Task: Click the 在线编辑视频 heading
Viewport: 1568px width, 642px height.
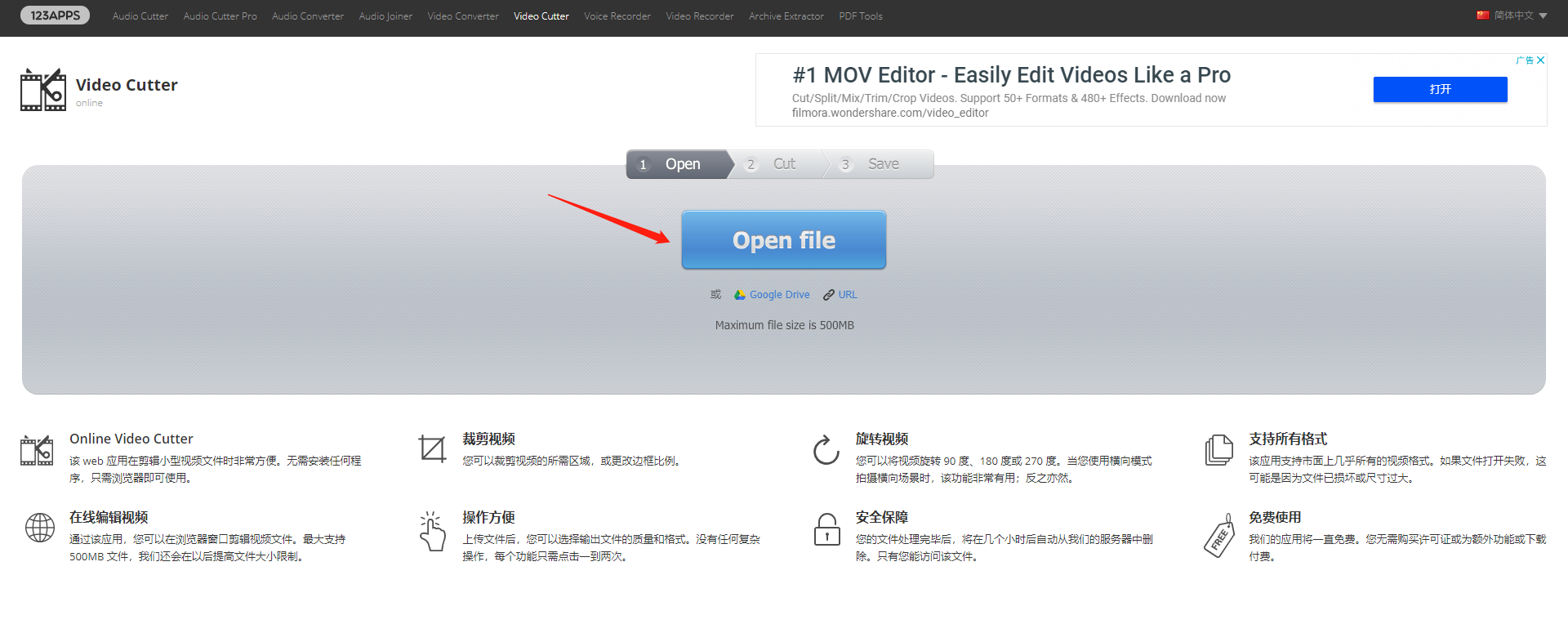Action: click(x=109, y=517)
